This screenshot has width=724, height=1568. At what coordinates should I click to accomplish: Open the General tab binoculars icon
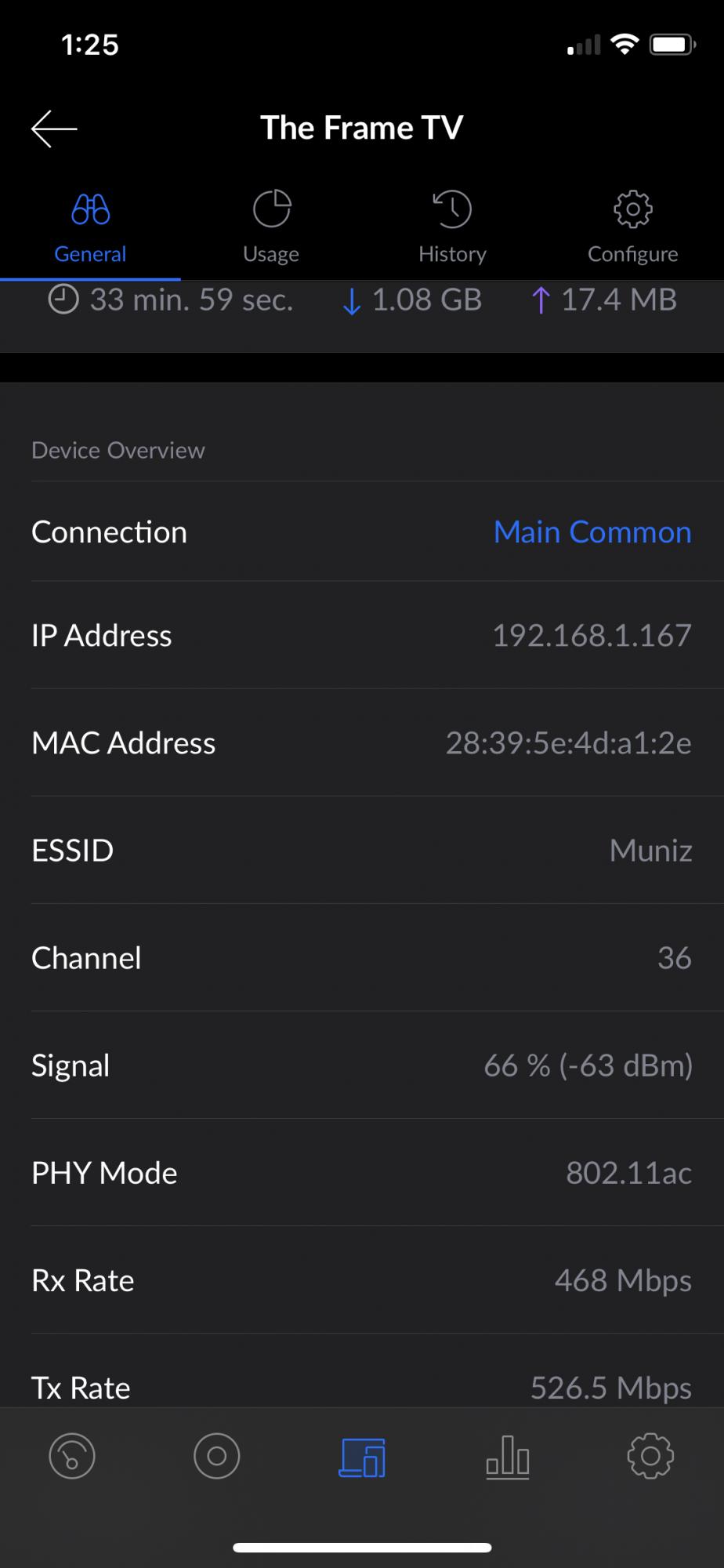90,209
